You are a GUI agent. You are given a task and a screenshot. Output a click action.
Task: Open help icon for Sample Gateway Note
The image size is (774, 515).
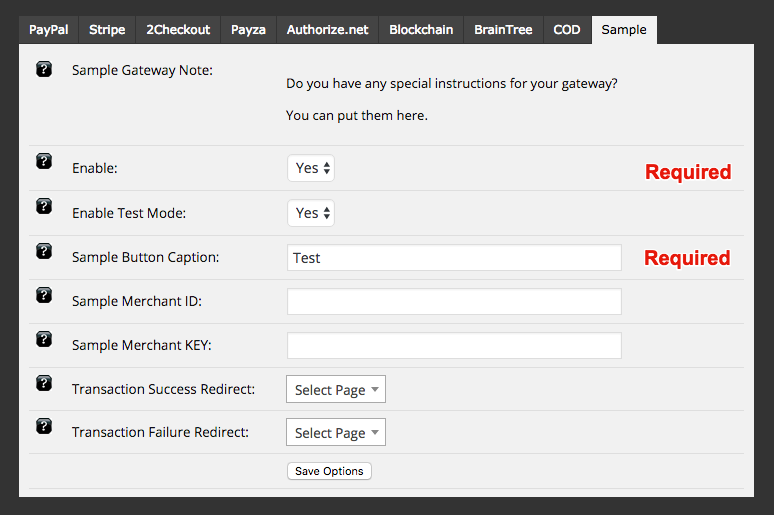(x=44, y=69)
